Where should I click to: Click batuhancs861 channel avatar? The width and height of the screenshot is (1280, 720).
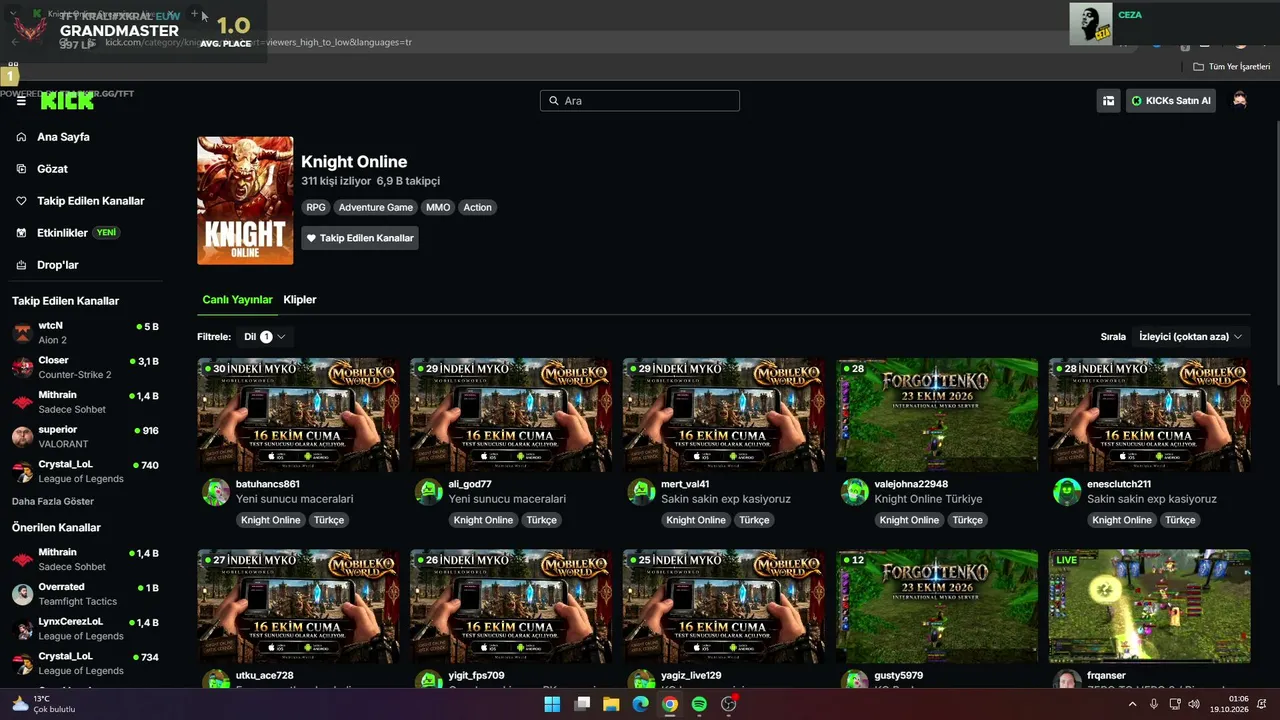pos(216,491)
